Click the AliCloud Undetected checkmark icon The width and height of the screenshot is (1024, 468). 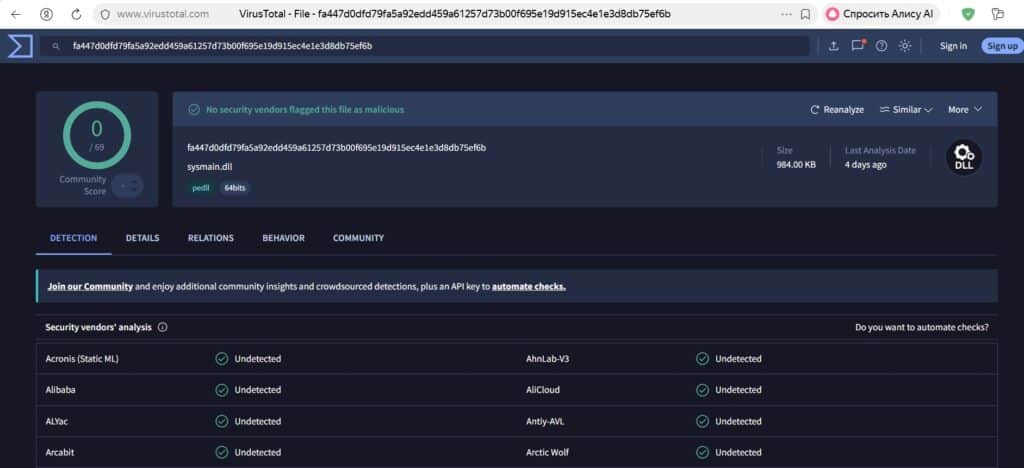tap(703, 390)
